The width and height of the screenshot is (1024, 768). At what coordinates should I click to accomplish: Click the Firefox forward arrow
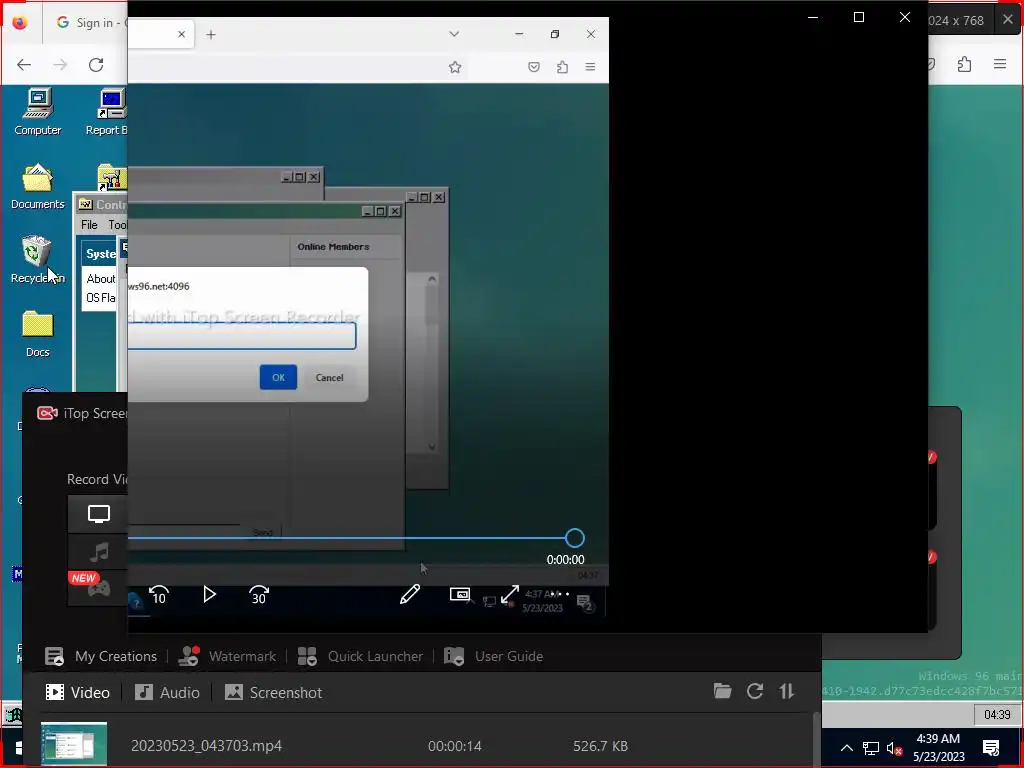[60, 65]
